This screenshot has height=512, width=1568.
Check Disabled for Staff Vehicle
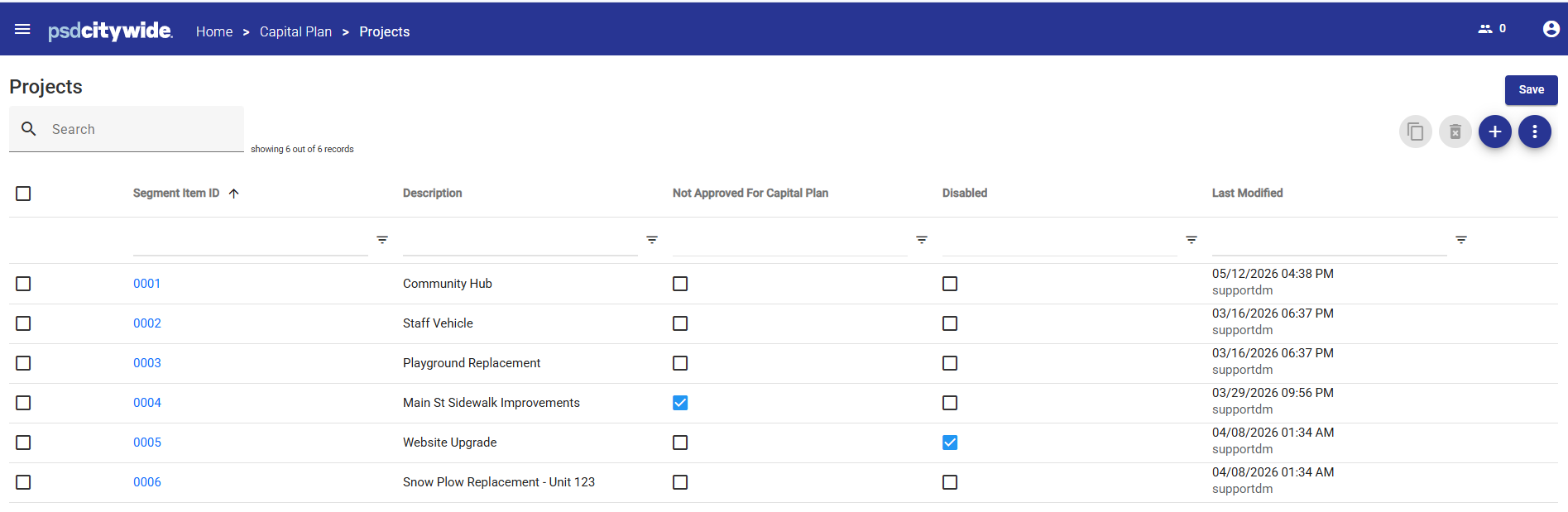(x=950, y=323)
